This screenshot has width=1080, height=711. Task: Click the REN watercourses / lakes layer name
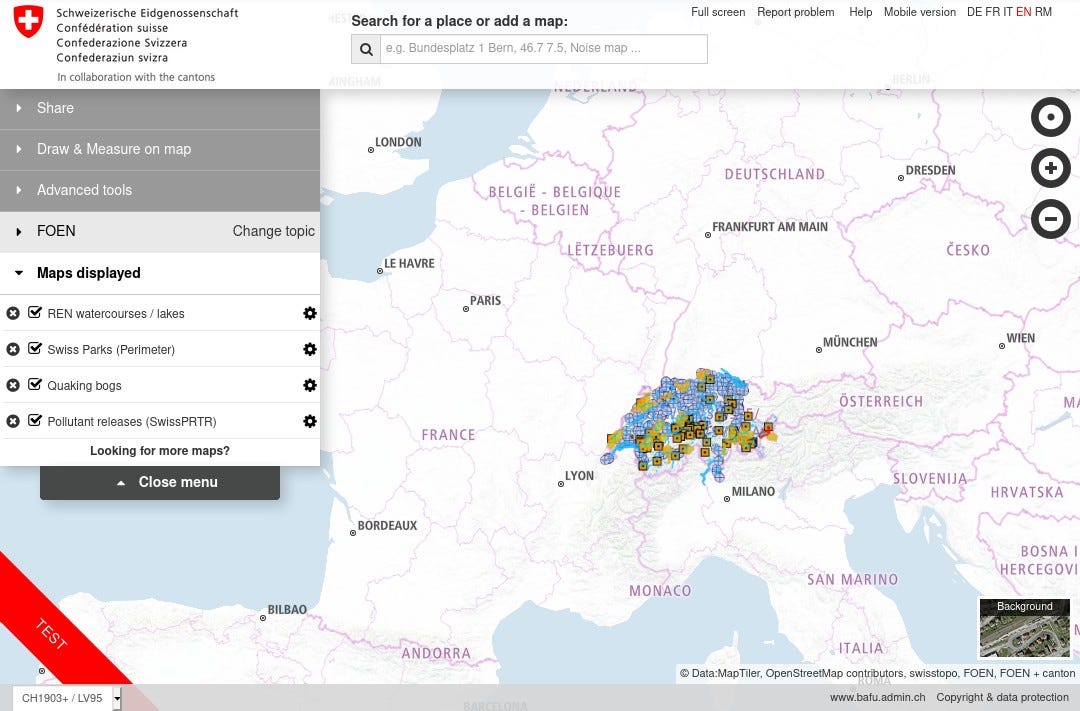[x=116, y=313]
